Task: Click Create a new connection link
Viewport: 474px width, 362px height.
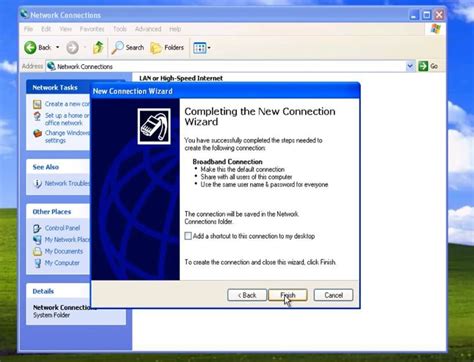Action: pyautogui.click(x=67, y=104)
